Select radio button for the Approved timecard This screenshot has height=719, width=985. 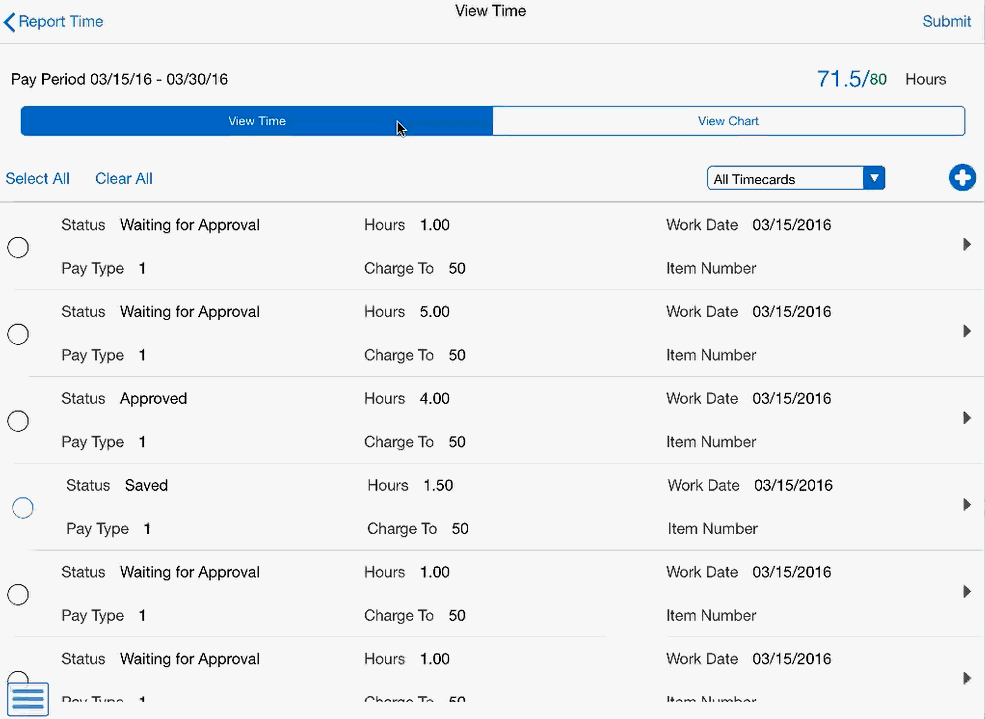pos(18,421)
